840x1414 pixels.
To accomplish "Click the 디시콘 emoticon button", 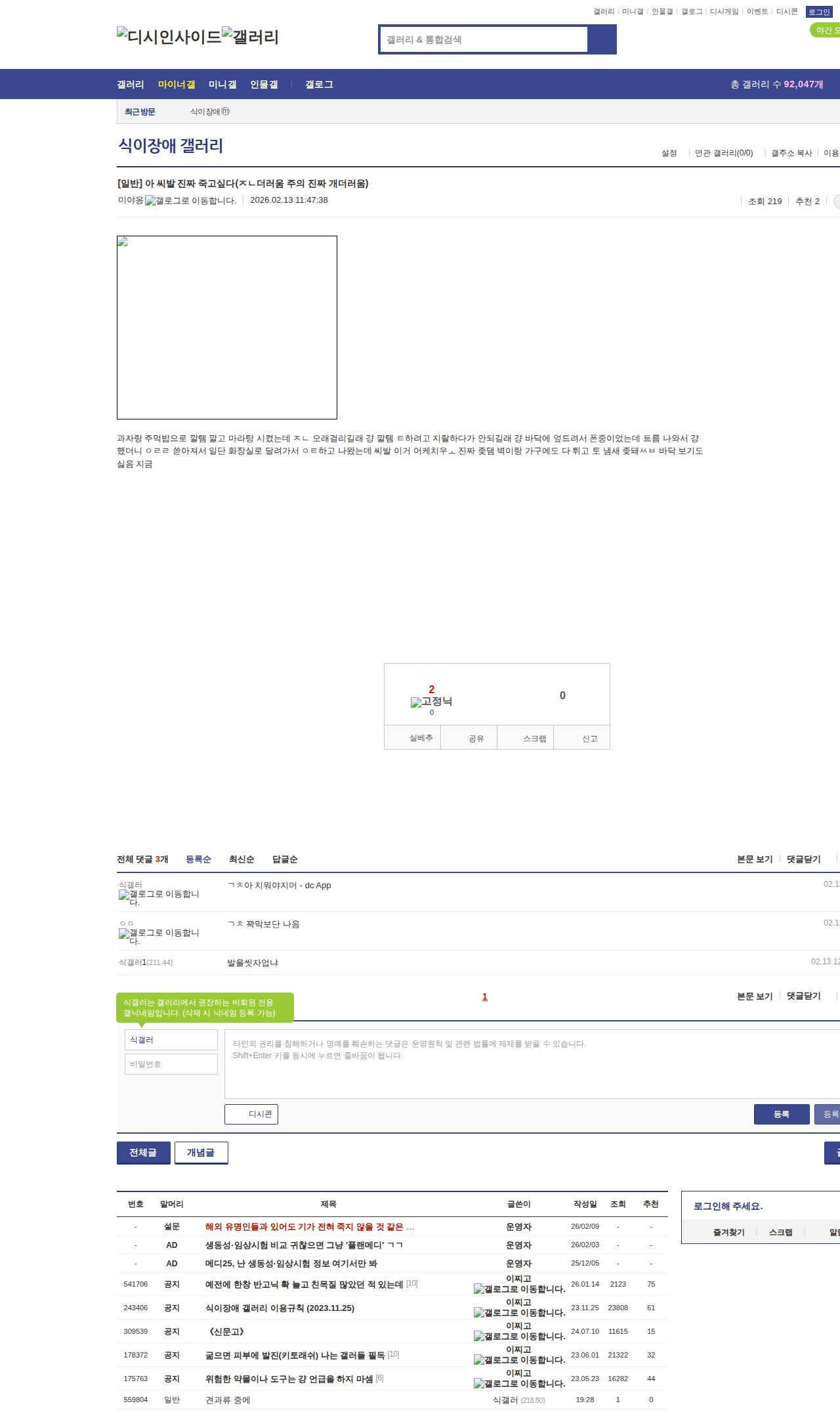I will pos(251,1114).
